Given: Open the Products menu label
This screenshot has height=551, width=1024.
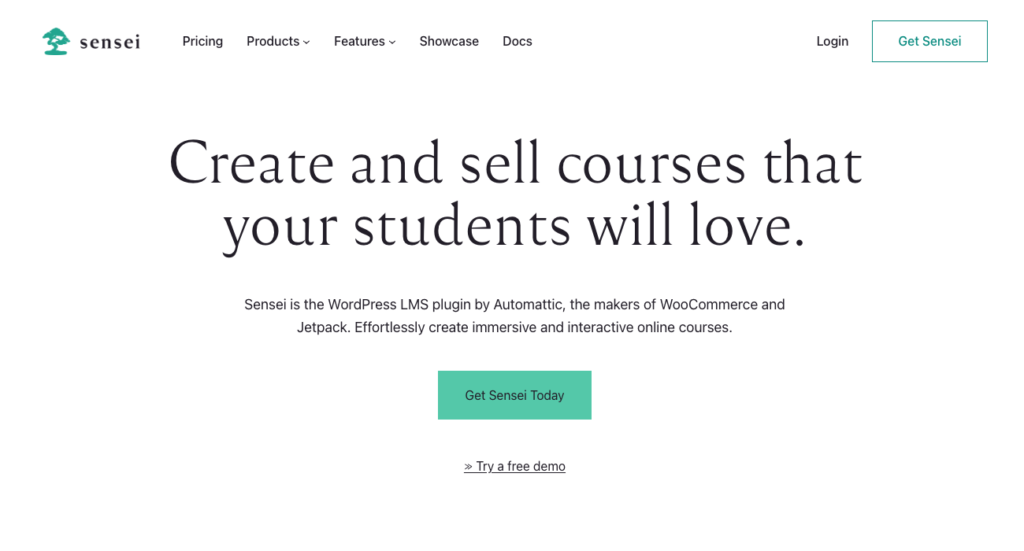Looking at the screenshot, I should [273, 41].
